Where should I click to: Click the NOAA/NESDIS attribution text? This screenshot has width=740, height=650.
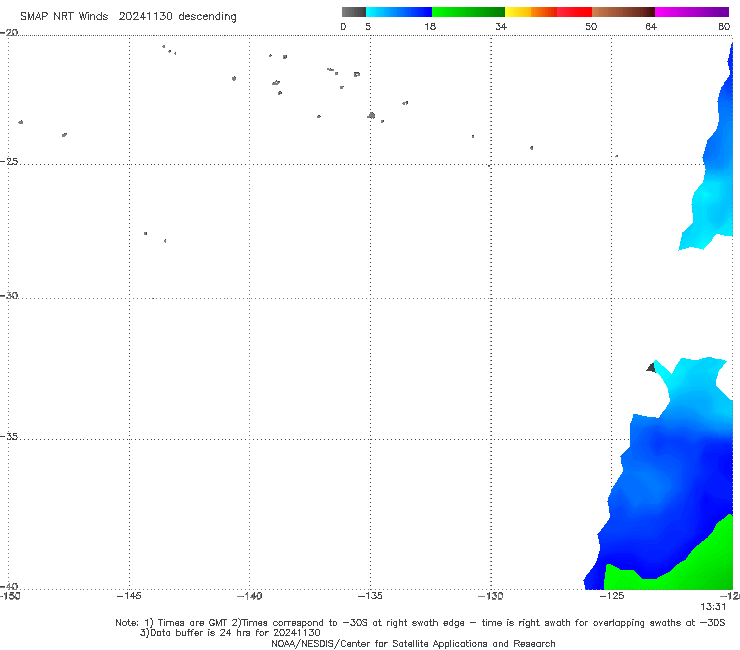(x=413, y=643)
